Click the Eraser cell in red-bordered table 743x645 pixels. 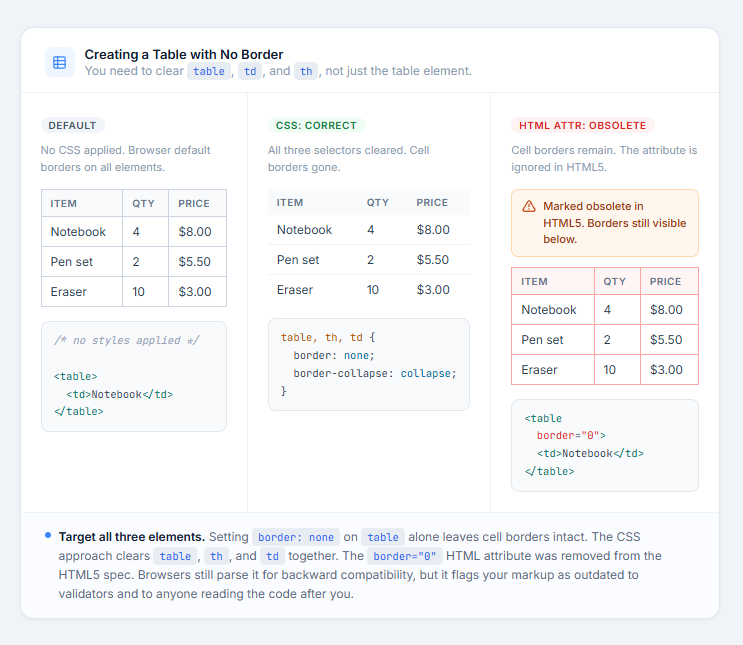pyautogui.click(x=553, y=370)
